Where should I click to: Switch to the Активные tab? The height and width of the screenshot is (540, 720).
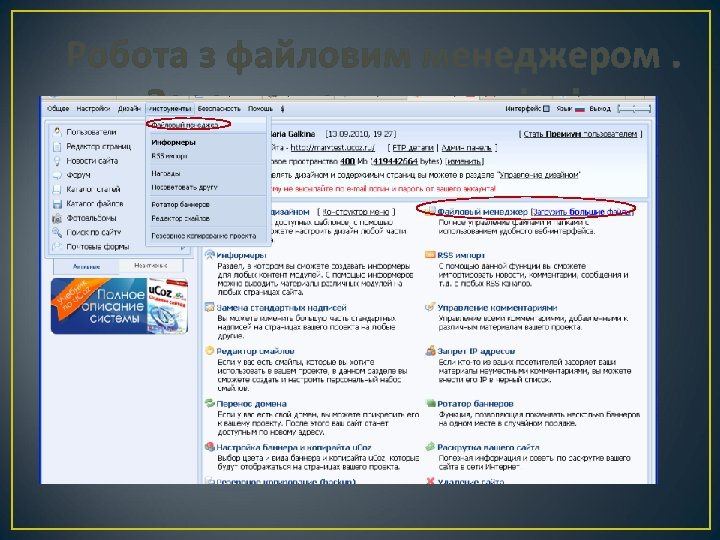tap(86, 266)
